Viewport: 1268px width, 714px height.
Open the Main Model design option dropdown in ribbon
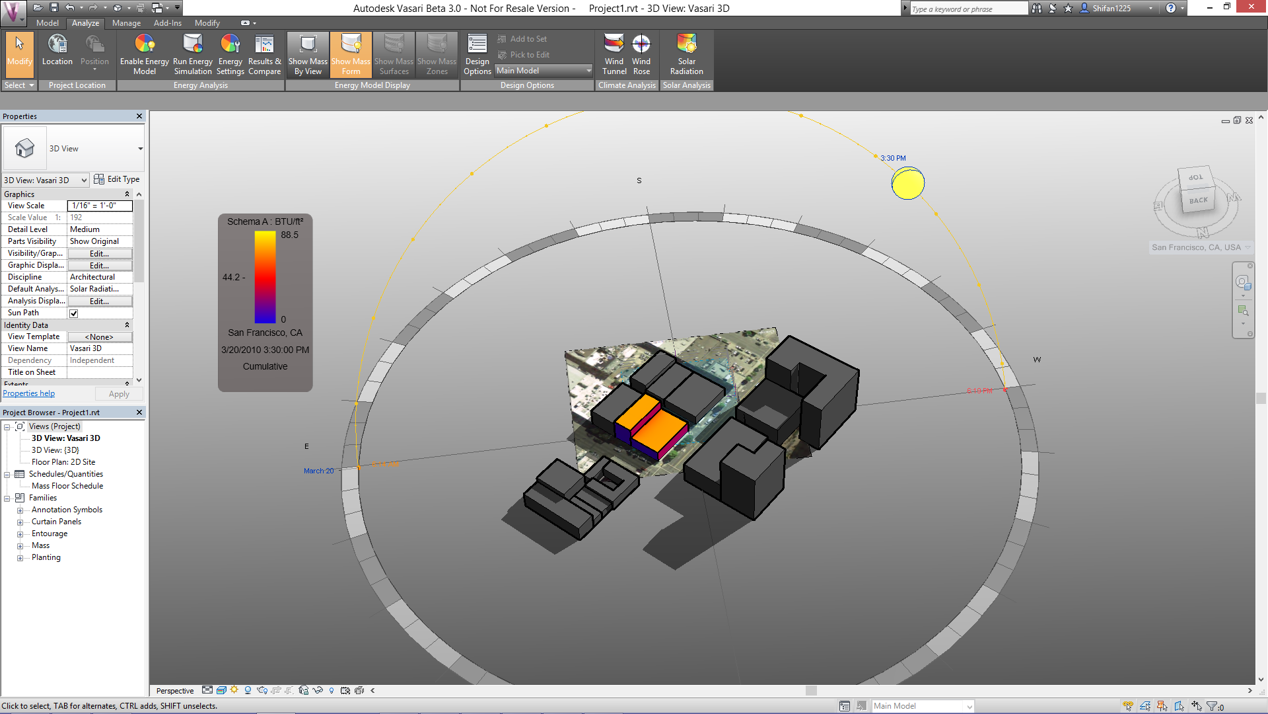pyautogui.click(x=543, y=70)
